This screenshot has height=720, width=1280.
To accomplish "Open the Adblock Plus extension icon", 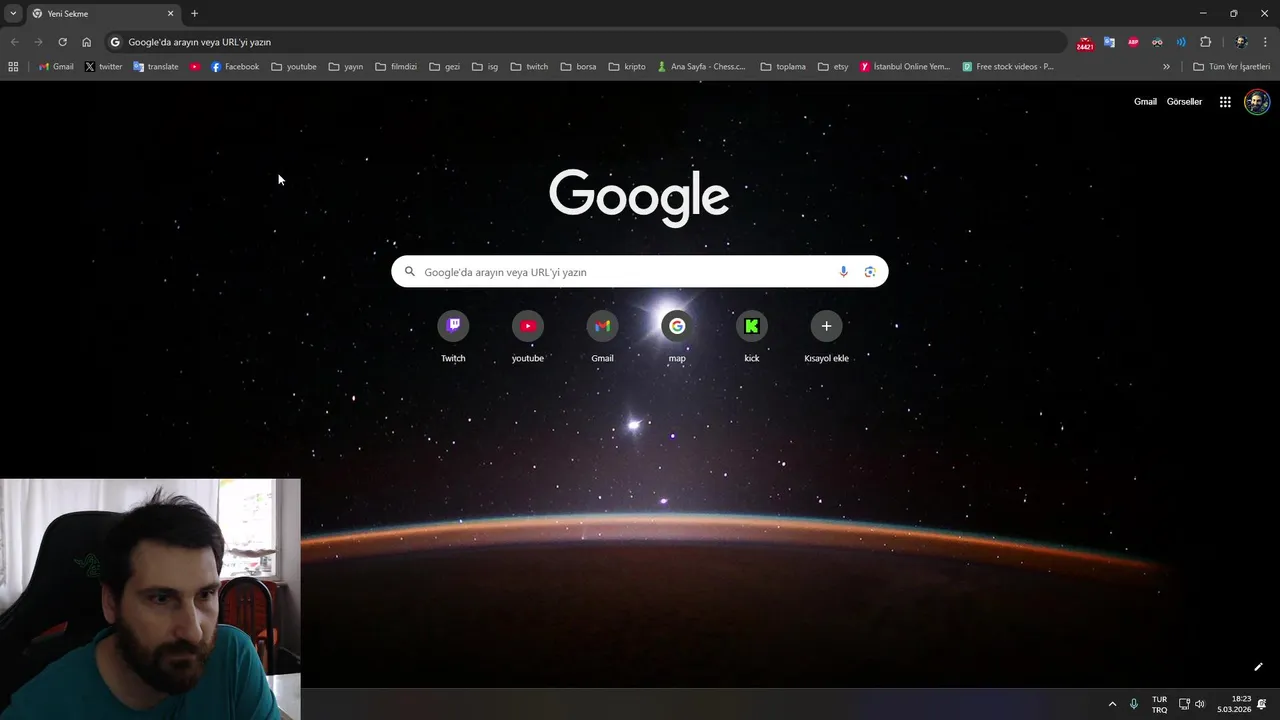I will [x=1133, y=42].
